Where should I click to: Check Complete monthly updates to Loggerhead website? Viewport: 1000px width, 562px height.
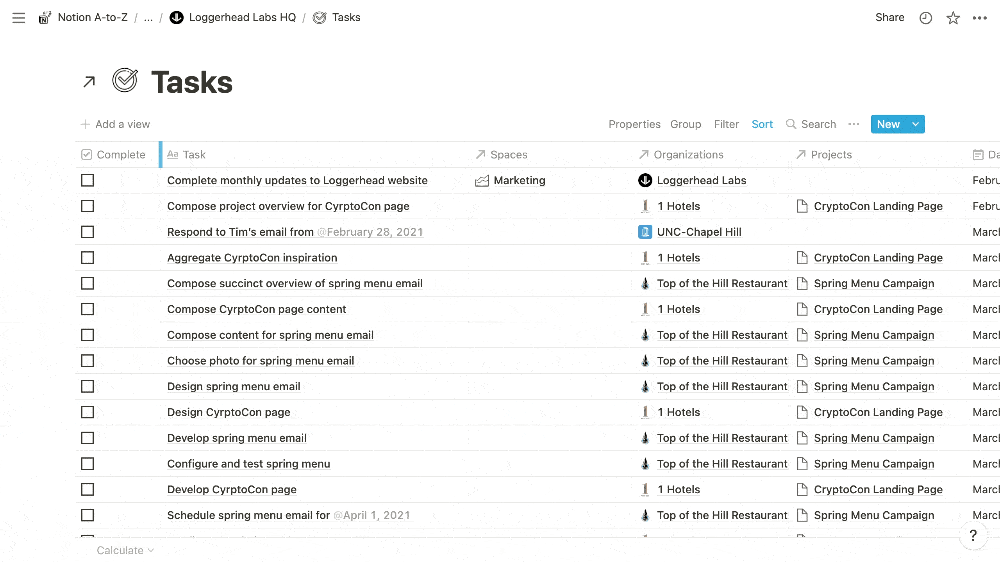click(87, 181)
